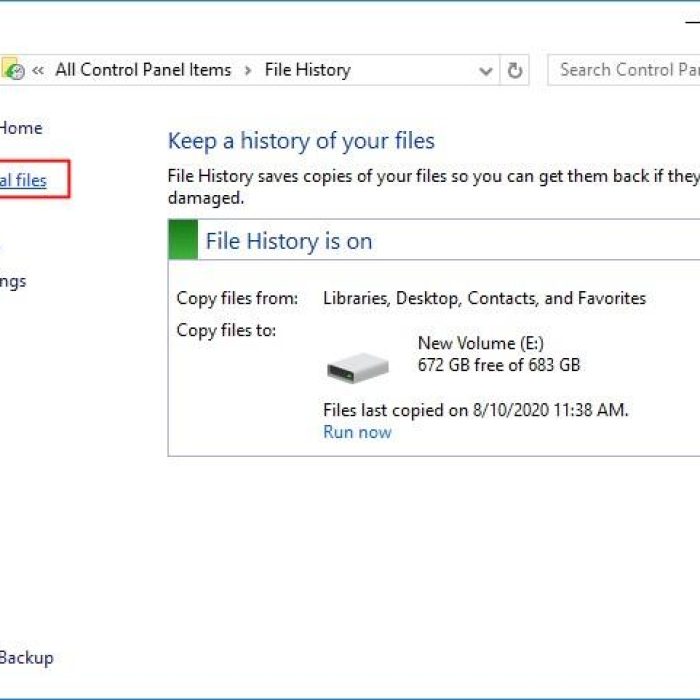Open the highlighted Restore personal files link
The height and width of the screenshot is (700, 700).
point(23,181)
